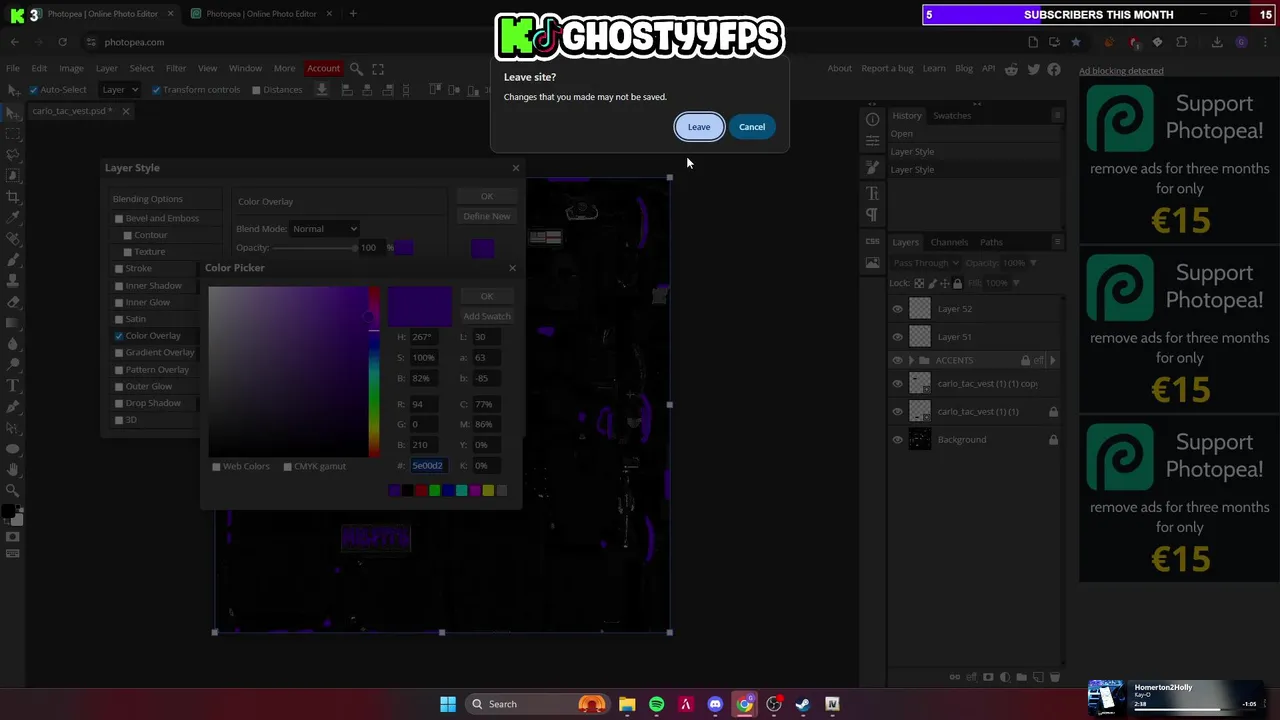Click the Leave button in the dialog
Screen dimensions: 1280x720
click(x=699, y=127)
